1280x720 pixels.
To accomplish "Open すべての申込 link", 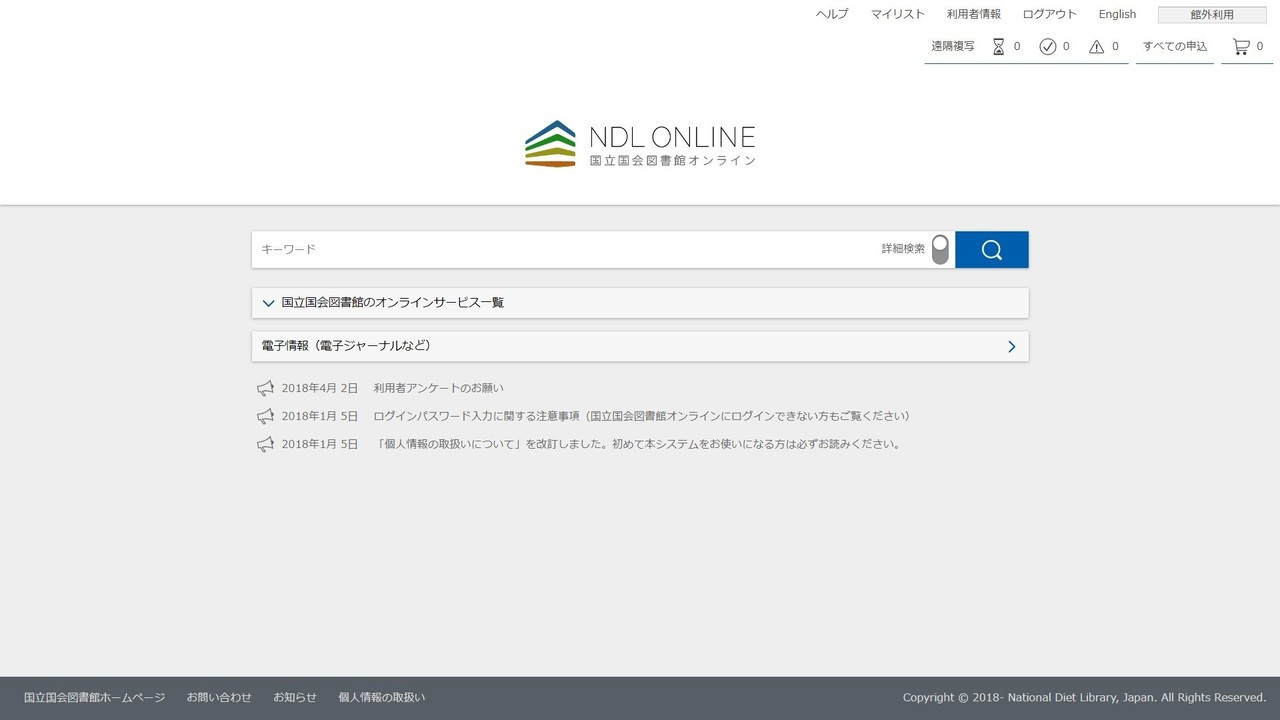I will tap(1175, 46).
